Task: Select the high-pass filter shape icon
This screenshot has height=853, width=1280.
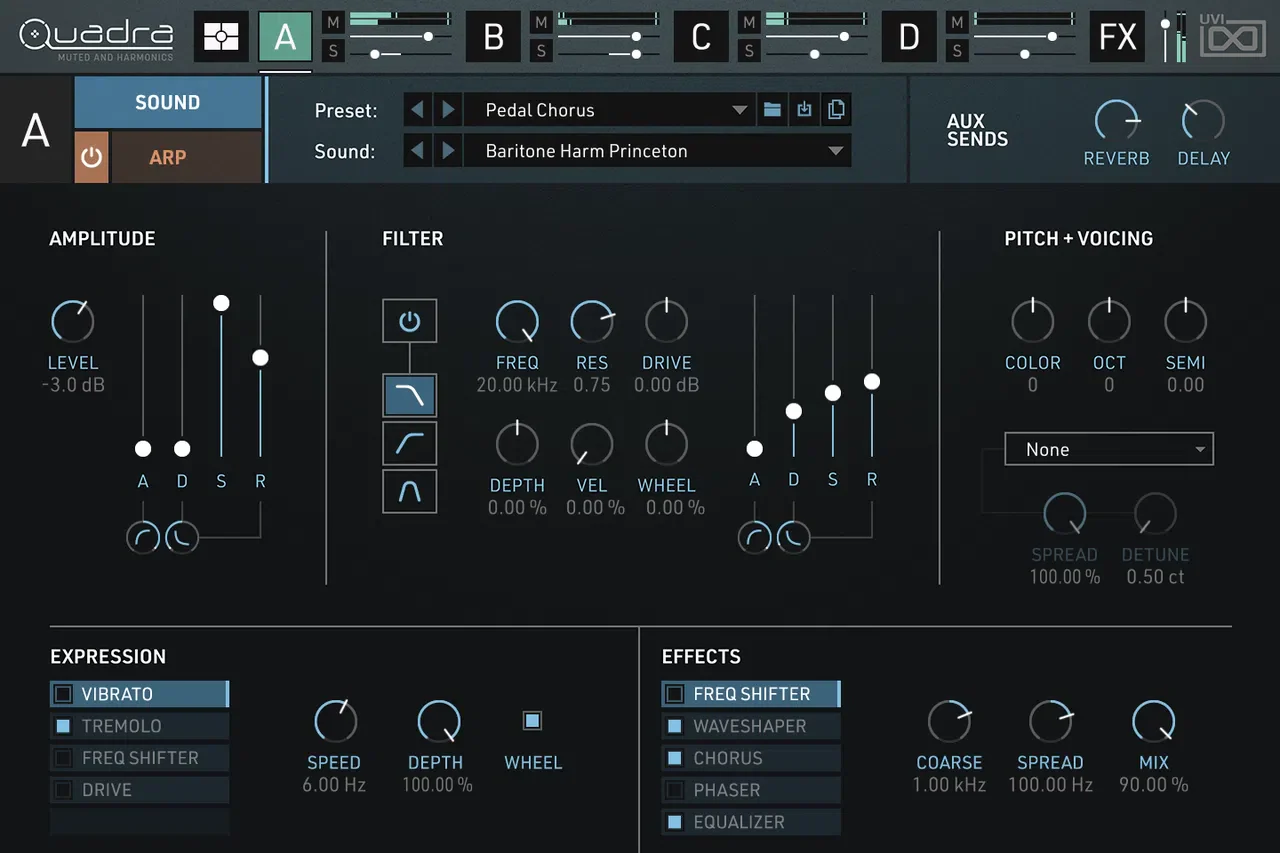Action: click(x=410, y=443)
